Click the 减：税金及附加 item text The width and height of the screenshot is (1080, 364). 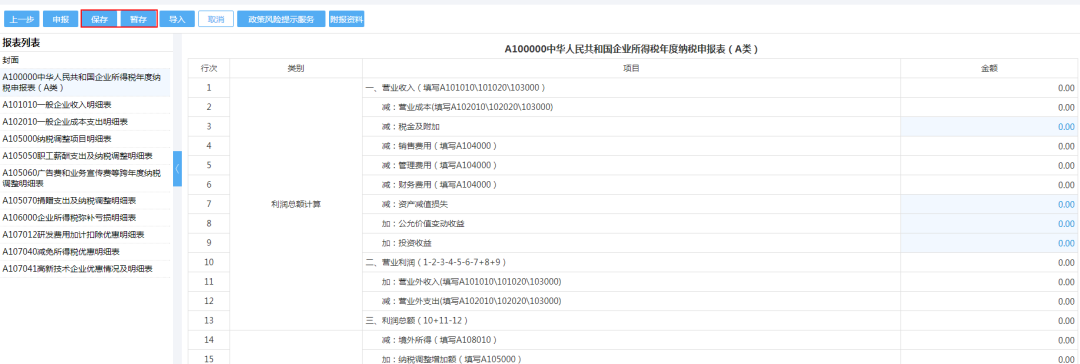tap(411, 127)
